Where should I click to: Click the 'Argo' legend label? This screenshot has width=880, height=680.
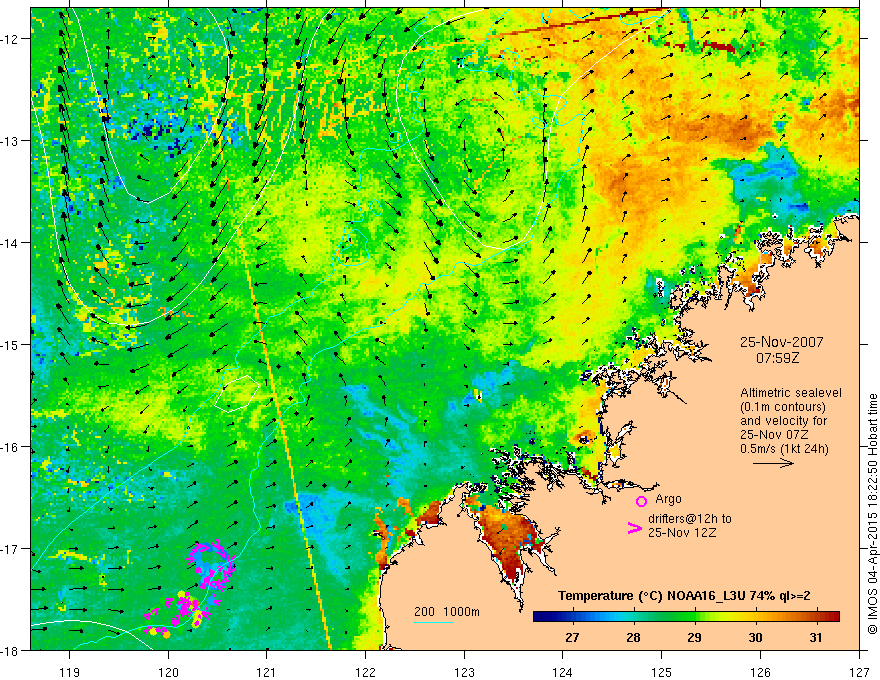click(668, 499)
